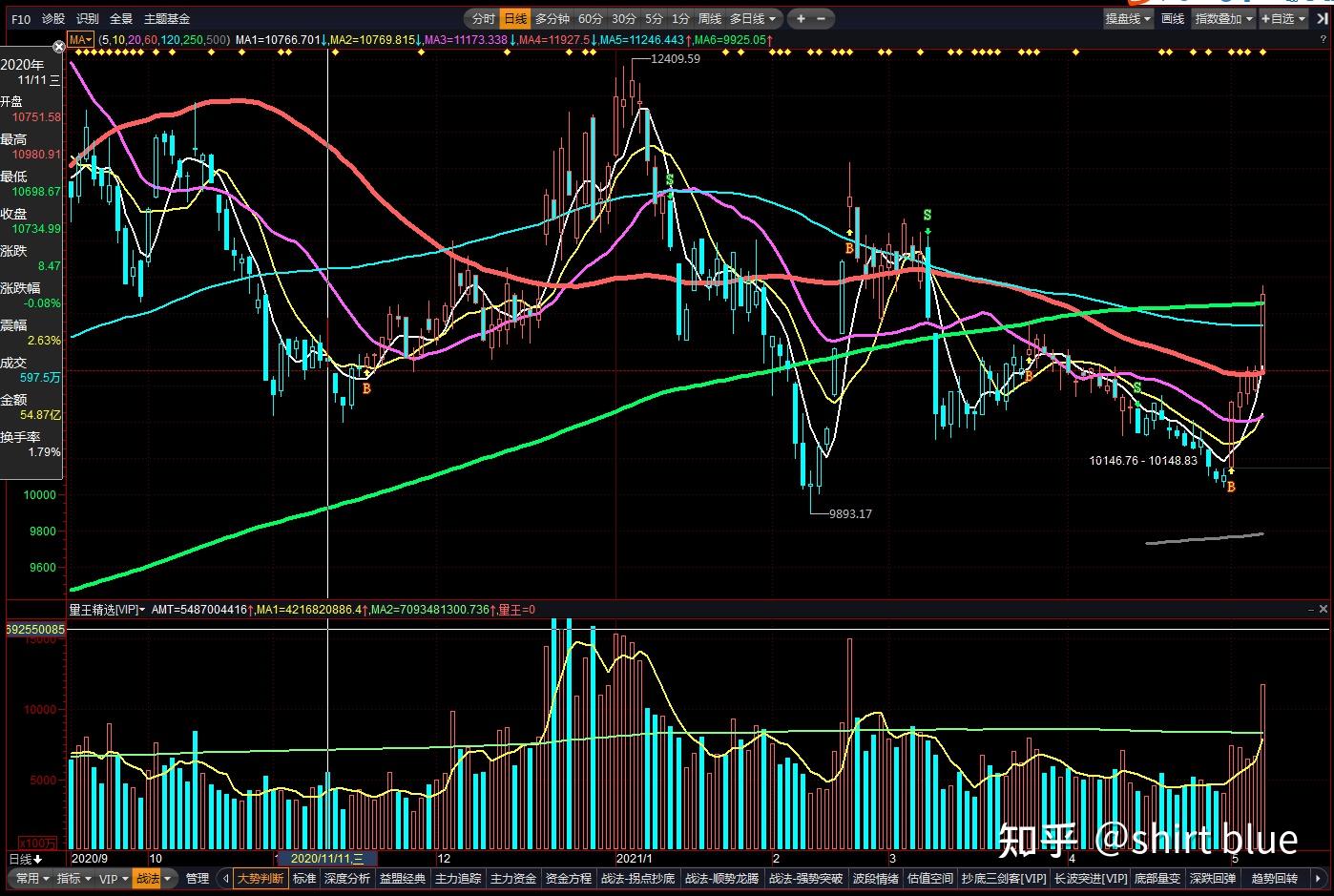
Task: Click the MA1=10766.701 value text
Action: (x=279, y=39)
